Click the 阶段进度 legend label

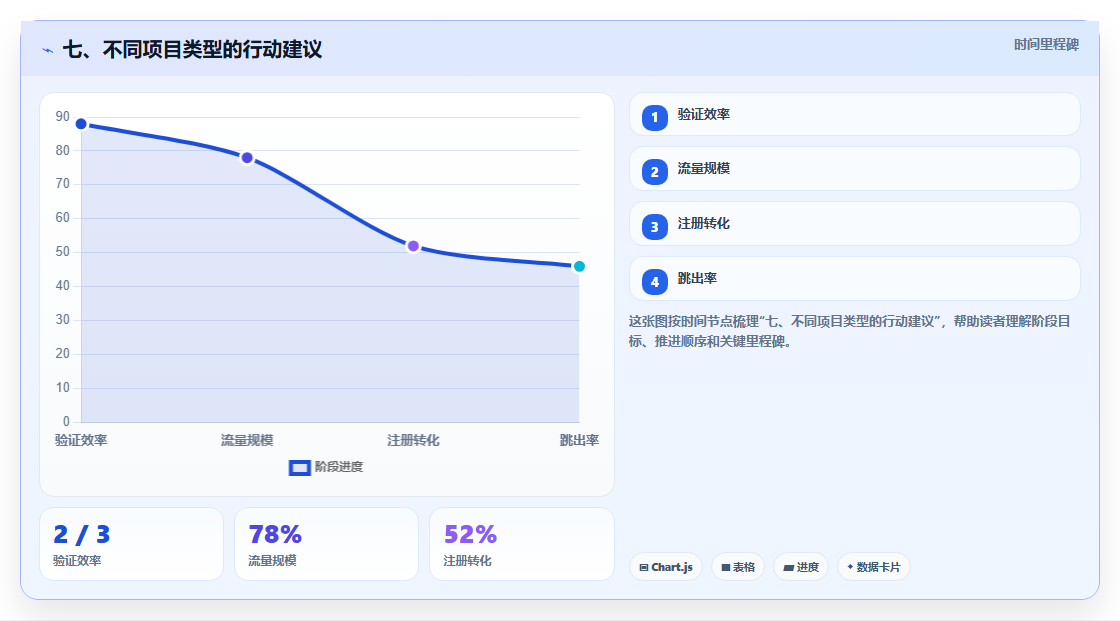pyautogui.click(x=339, y=467)
